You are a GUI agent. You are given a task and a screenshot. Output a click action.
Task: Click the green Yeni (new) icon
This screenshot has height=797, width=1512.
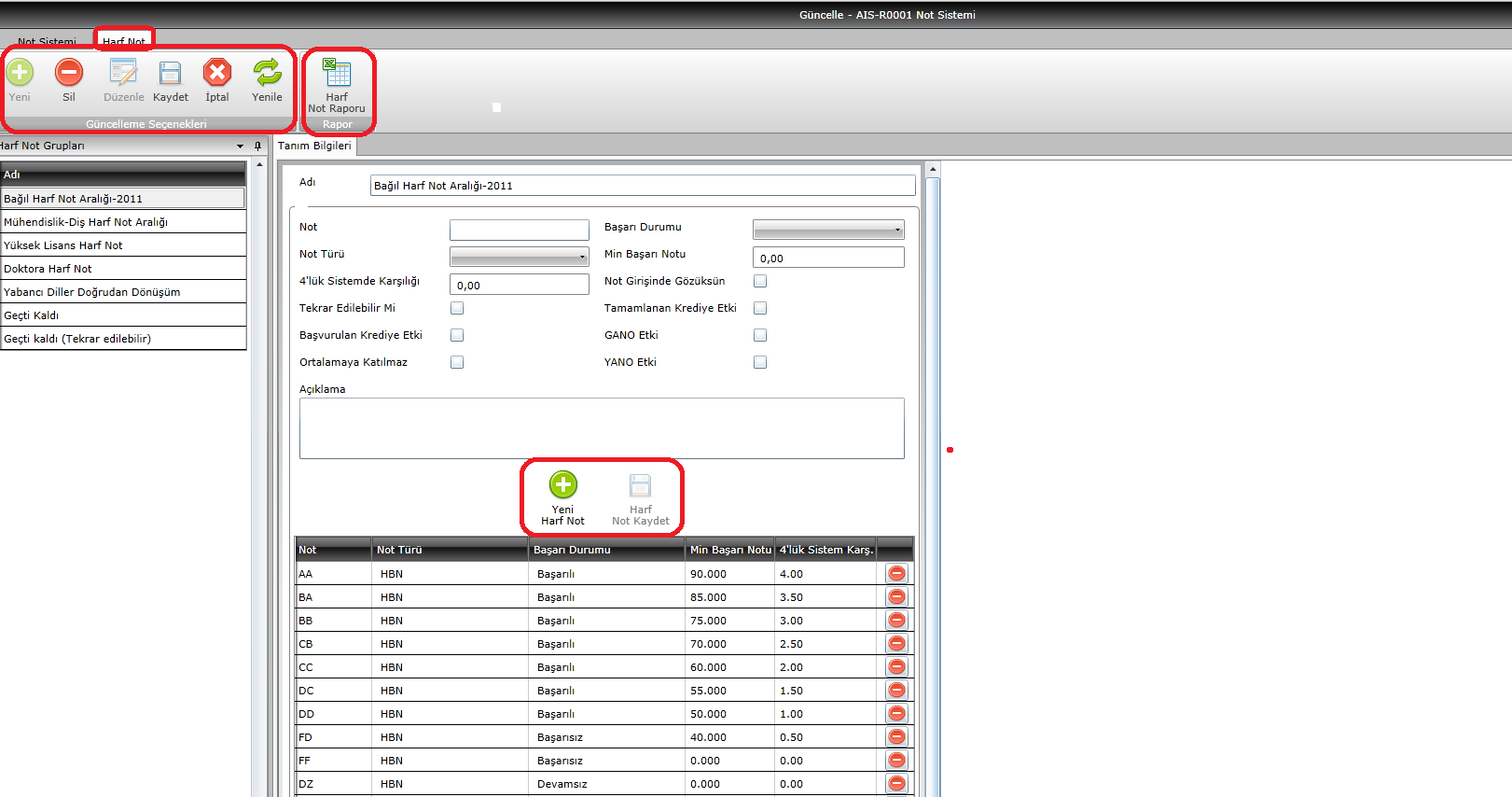pyautogui.click(x=20, y=72)
